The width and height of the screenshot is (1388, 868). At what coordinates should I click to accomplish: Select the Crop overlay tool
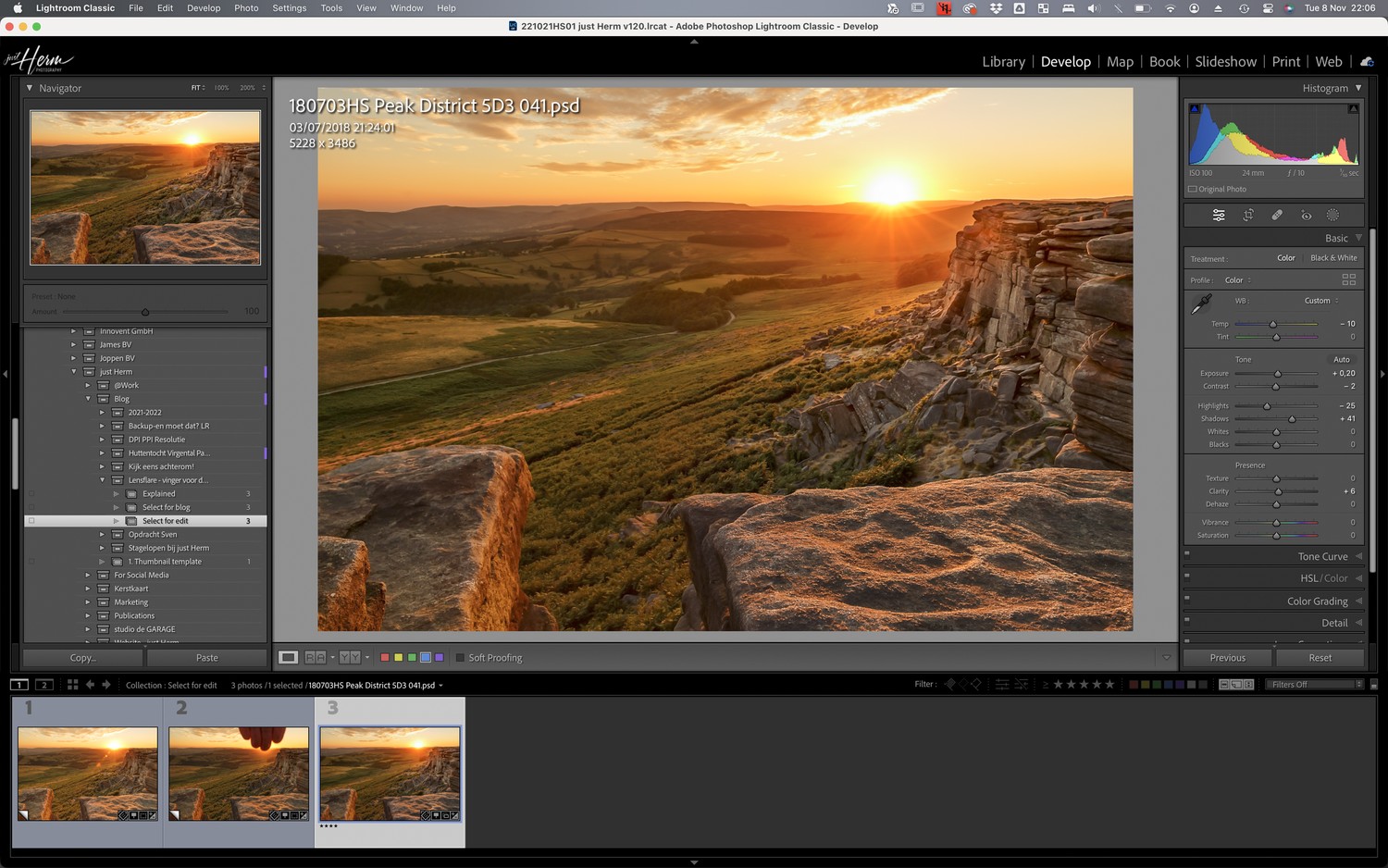point(1248,215)
